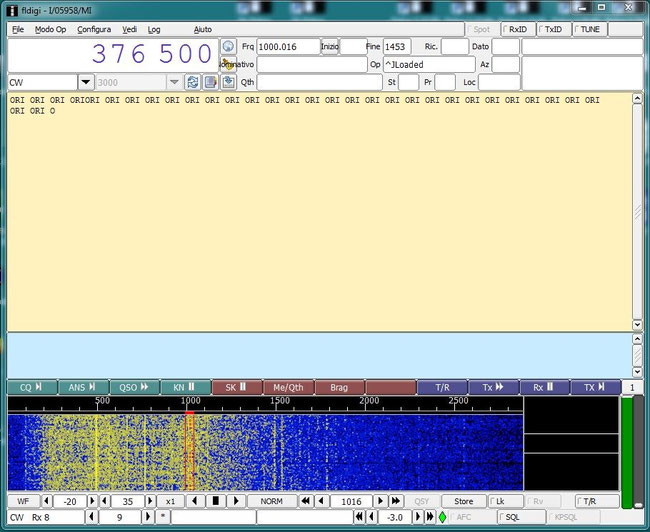Click the save contact icon near Qth
Viewport: 650px width, 532px height.
(228, 82)
